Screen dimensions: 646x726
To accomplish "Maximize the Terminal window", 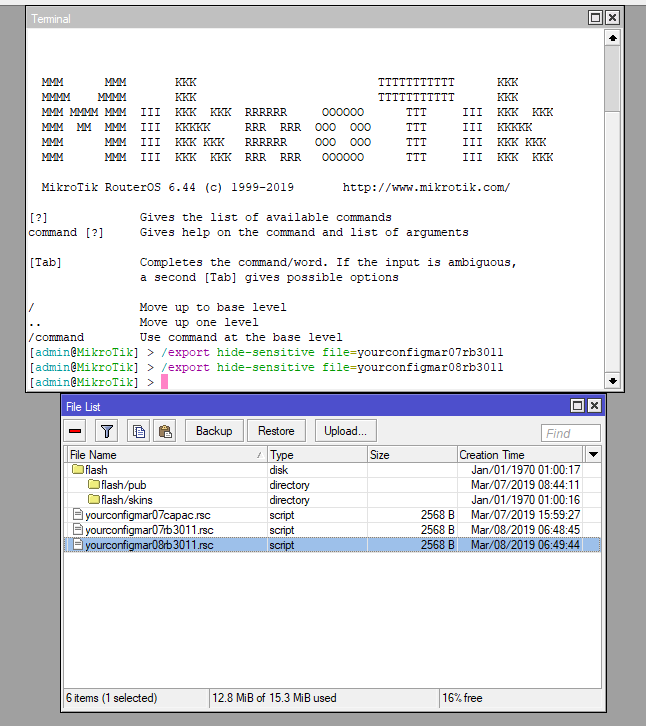I will click(x=596, y=18).
